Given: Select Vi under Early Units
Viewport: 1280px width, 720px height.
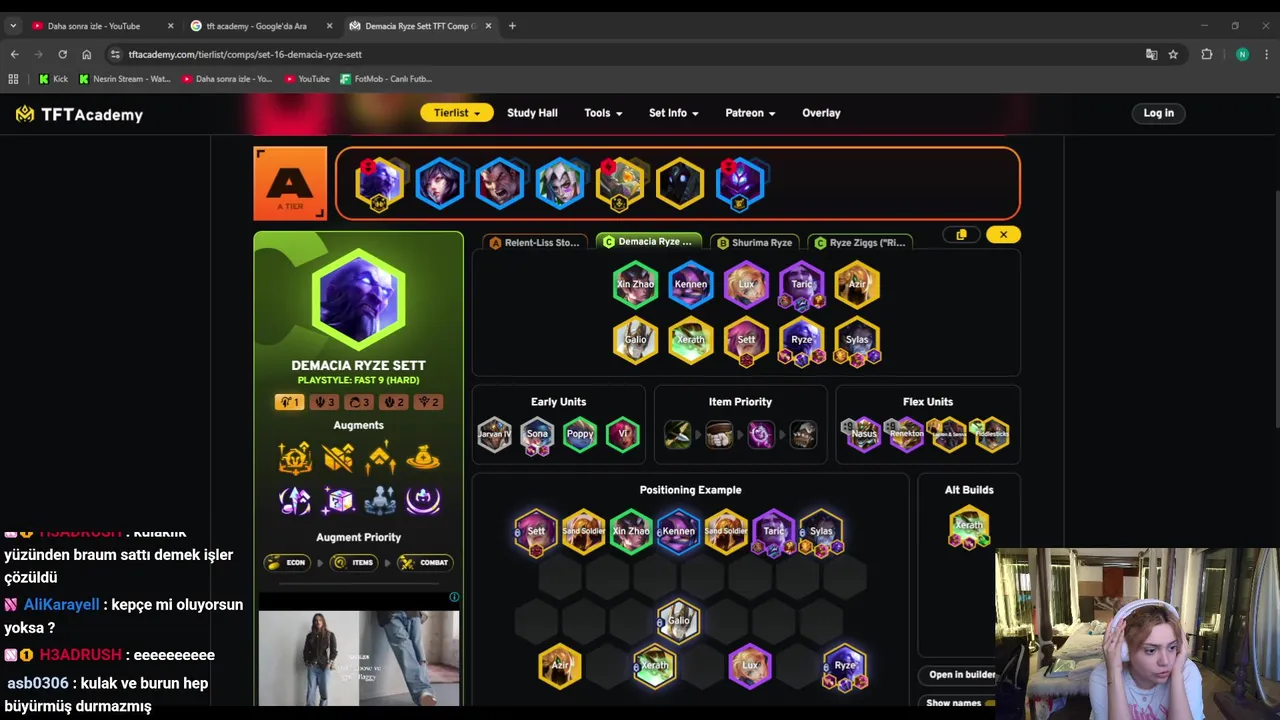Looking at the screenshot, I should tap(622, 434).
